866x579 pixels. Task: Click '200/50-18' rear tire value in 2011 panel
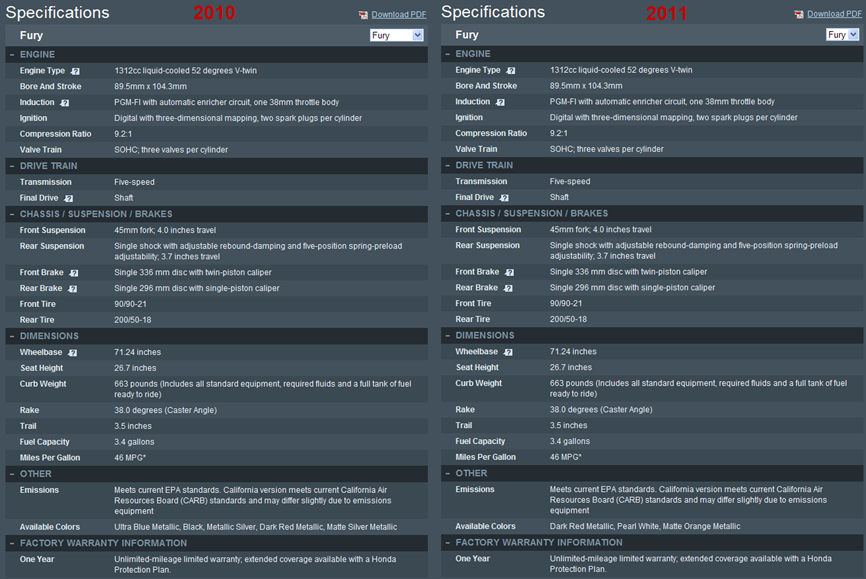pos(568,319)
